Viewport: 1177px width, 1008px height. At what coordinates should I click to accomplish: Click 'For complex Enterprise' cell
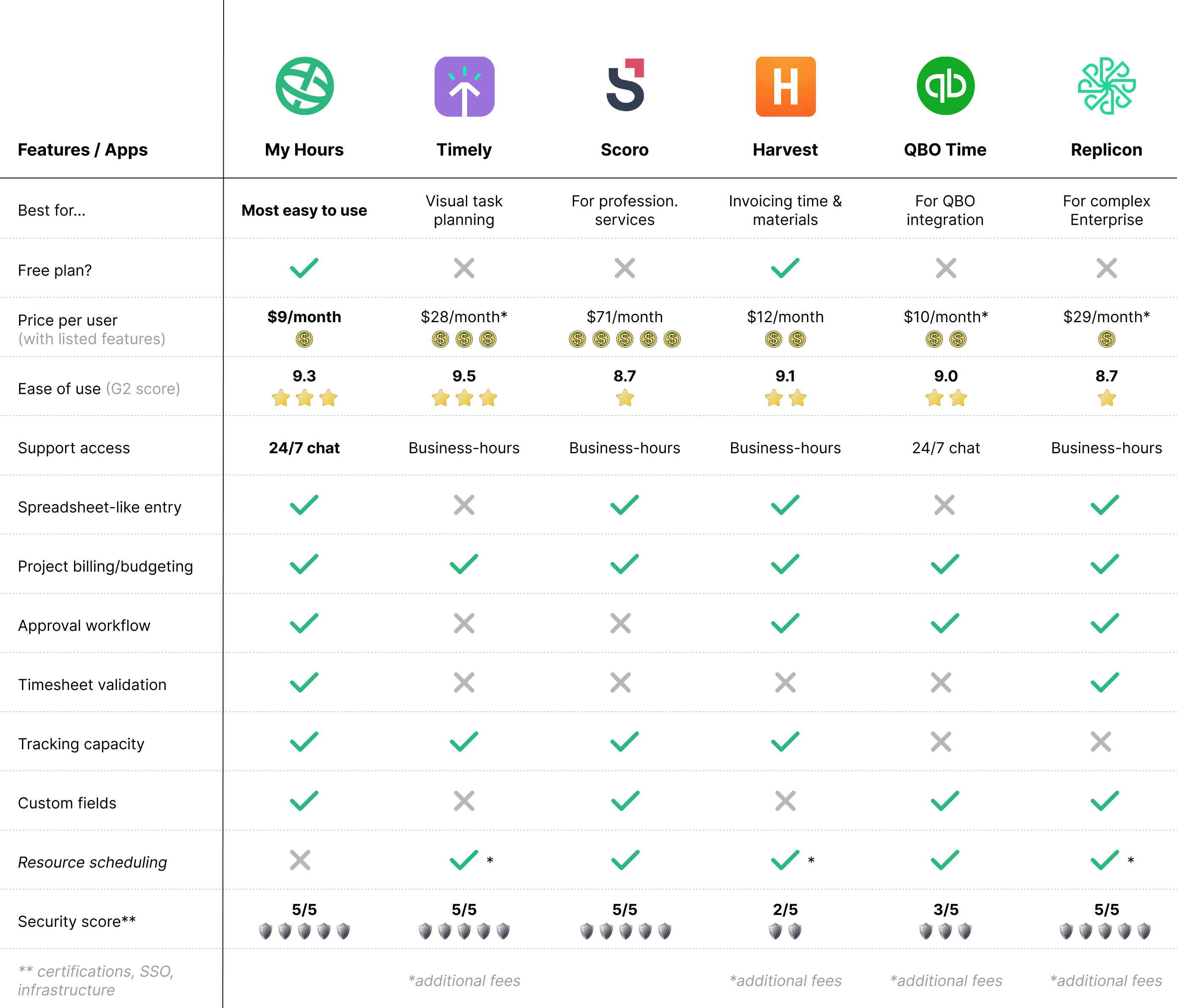[x=1106, y=210]
